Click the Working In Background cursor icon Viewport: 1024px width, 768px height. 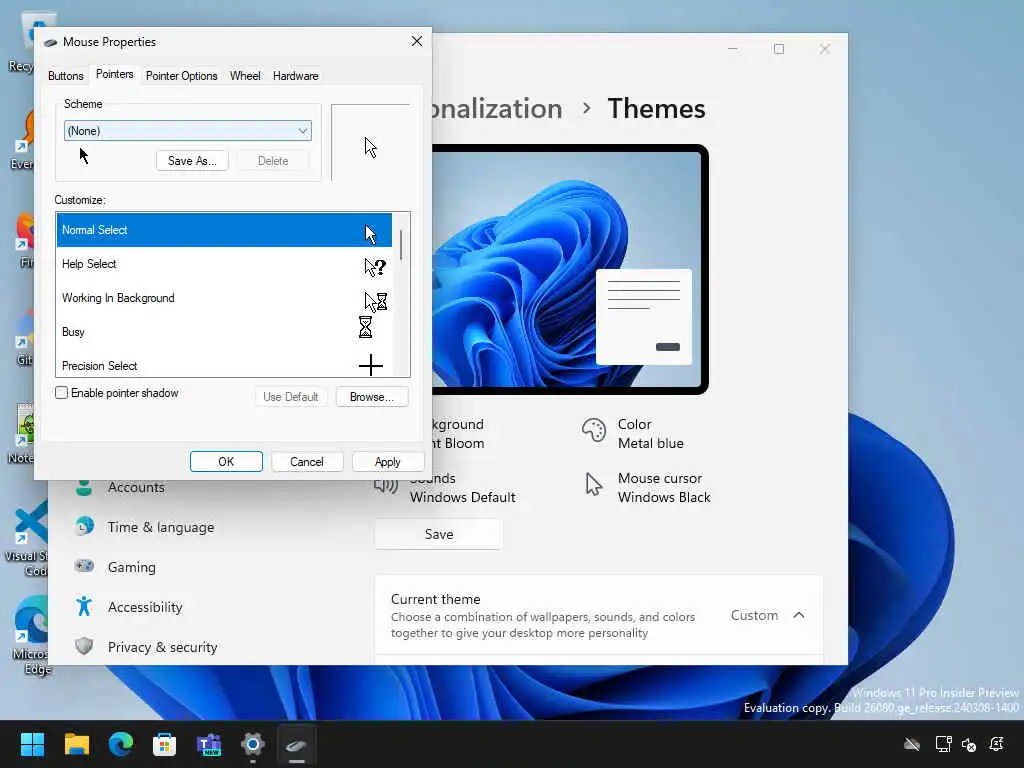tap(376, 301)
